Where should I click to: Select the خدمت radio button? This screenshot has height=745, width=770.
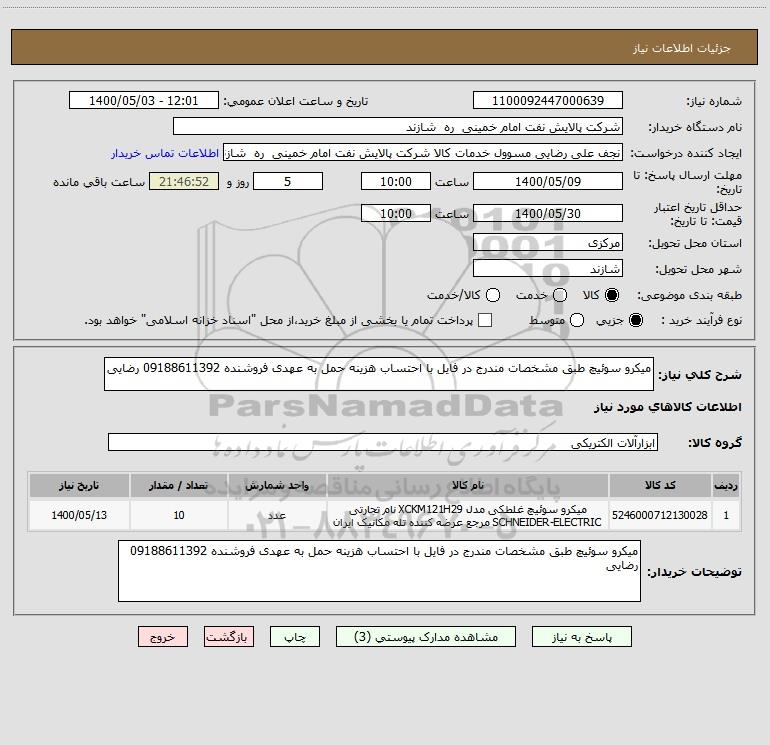(560, 295)
